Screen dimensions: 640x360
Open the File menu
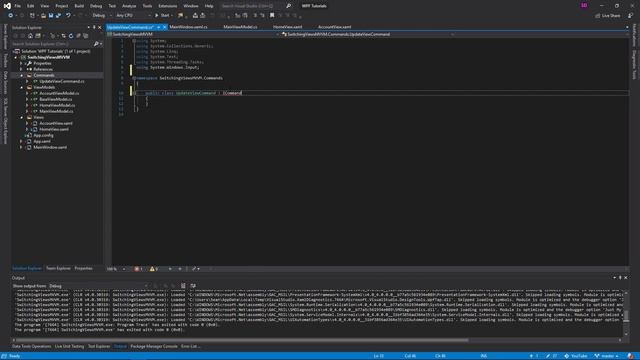point(18,6)
